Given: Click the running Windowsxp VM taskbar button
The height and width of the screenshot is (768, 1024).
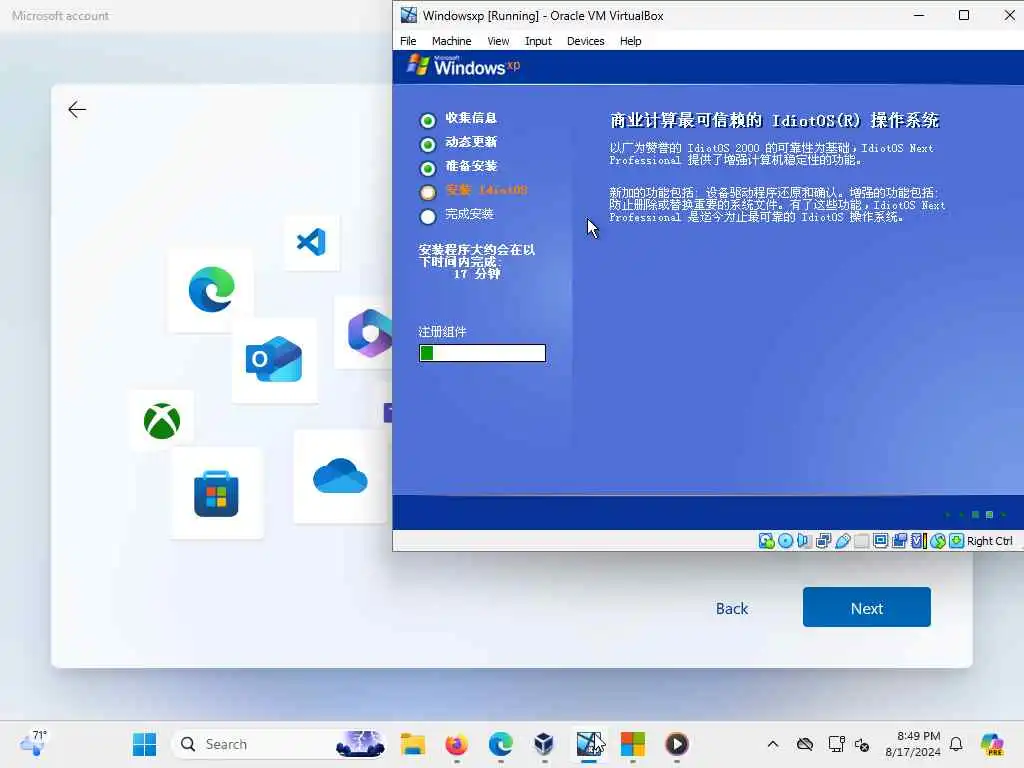Looking at the screenshot, I should coord(589,744).
